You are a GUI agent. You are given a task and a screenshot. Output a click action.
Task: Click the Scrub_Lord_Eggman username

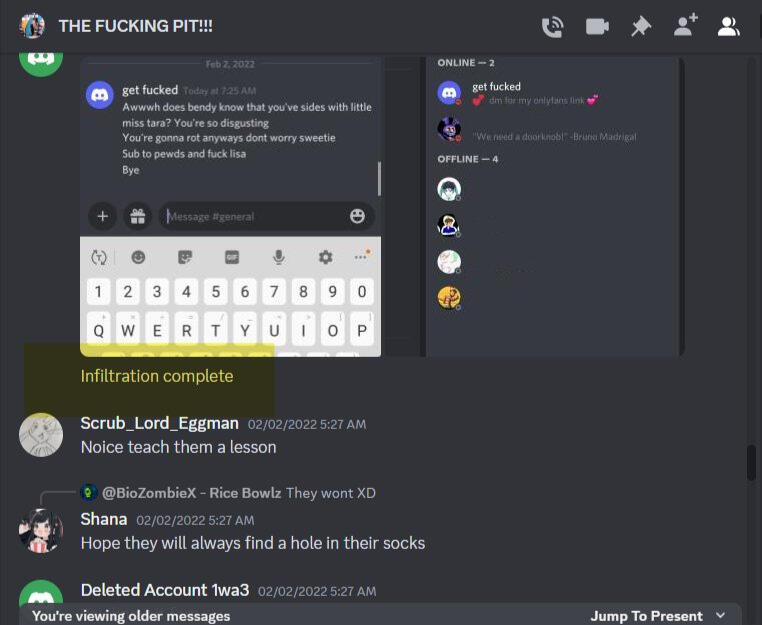(159, 423)
